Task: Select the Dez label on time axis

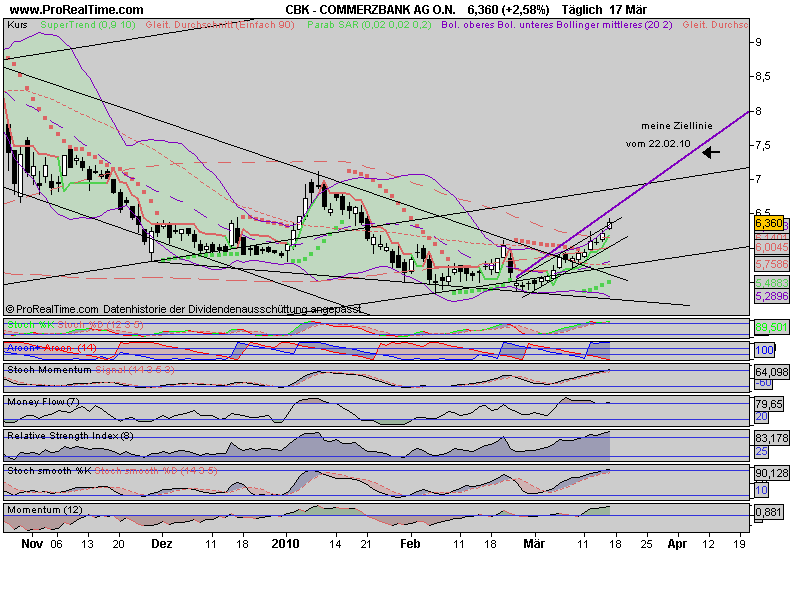Action: coord(162,544)
